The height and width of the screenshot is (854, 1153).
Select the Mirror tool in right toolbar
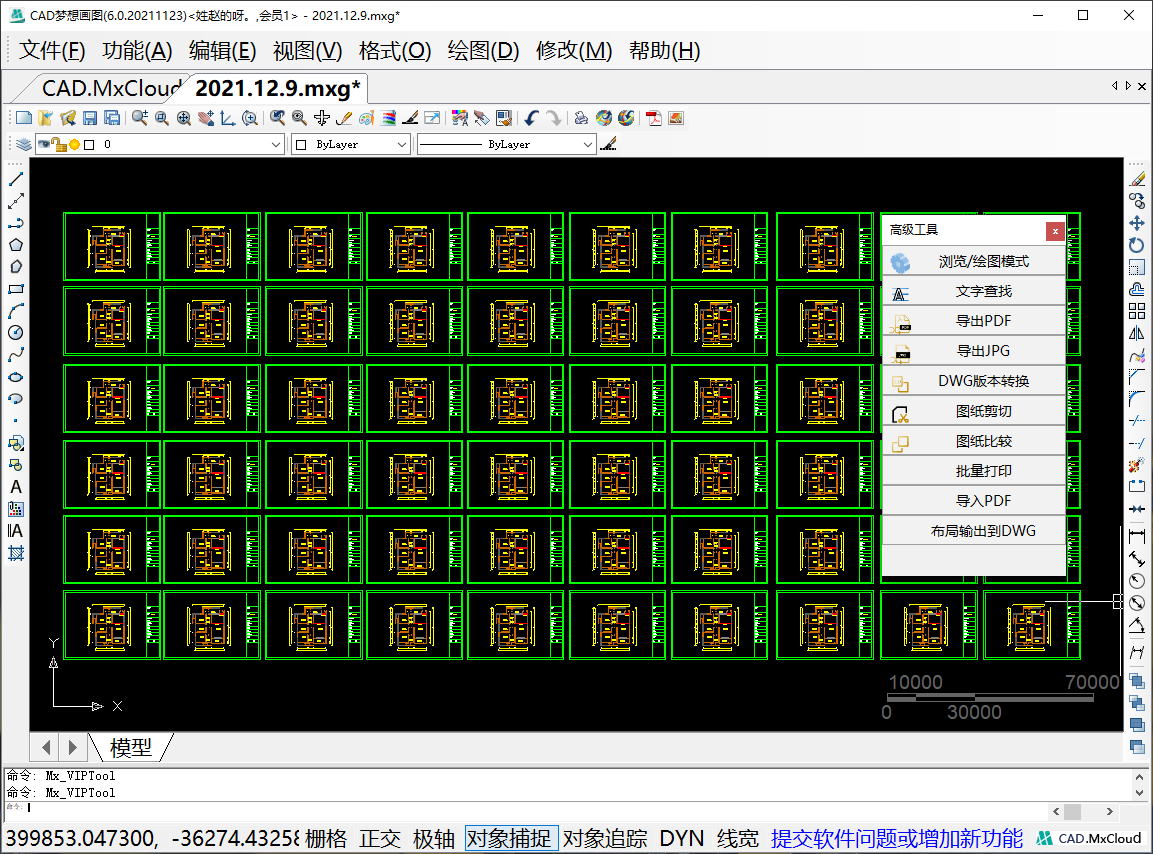[1137, 333]
